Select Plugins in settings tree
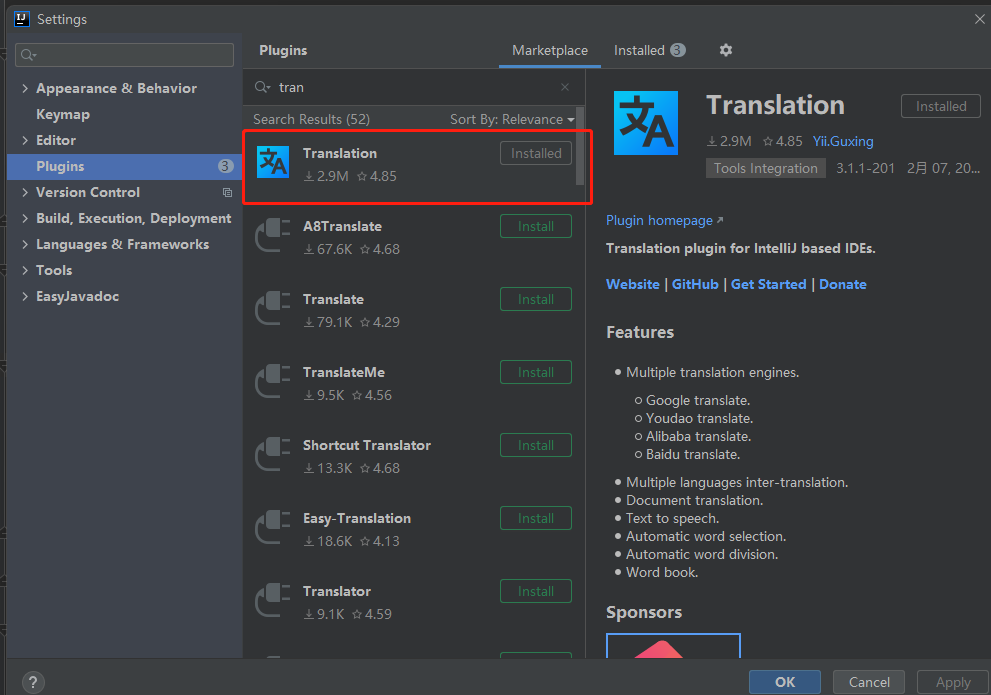 [125, 166]
